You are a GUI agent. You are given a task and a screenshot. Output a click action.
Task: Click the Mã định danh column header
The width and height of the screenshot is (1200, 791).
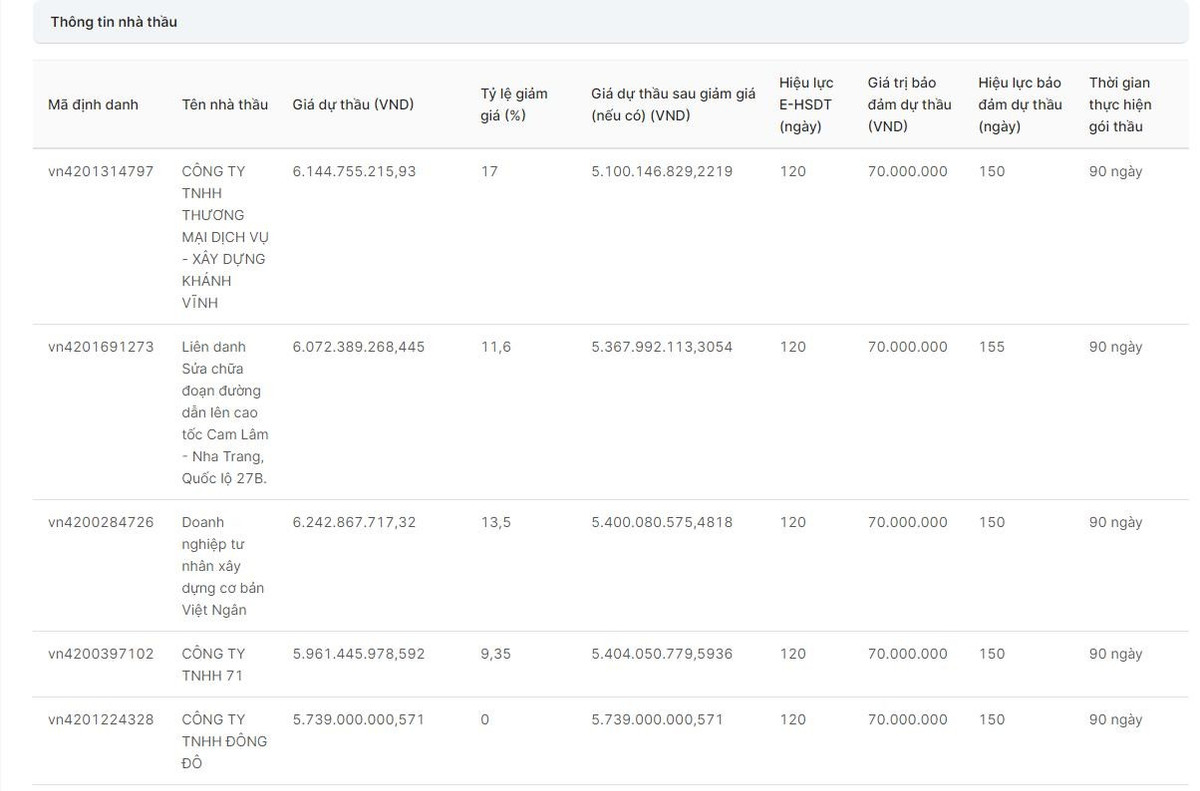93,105
